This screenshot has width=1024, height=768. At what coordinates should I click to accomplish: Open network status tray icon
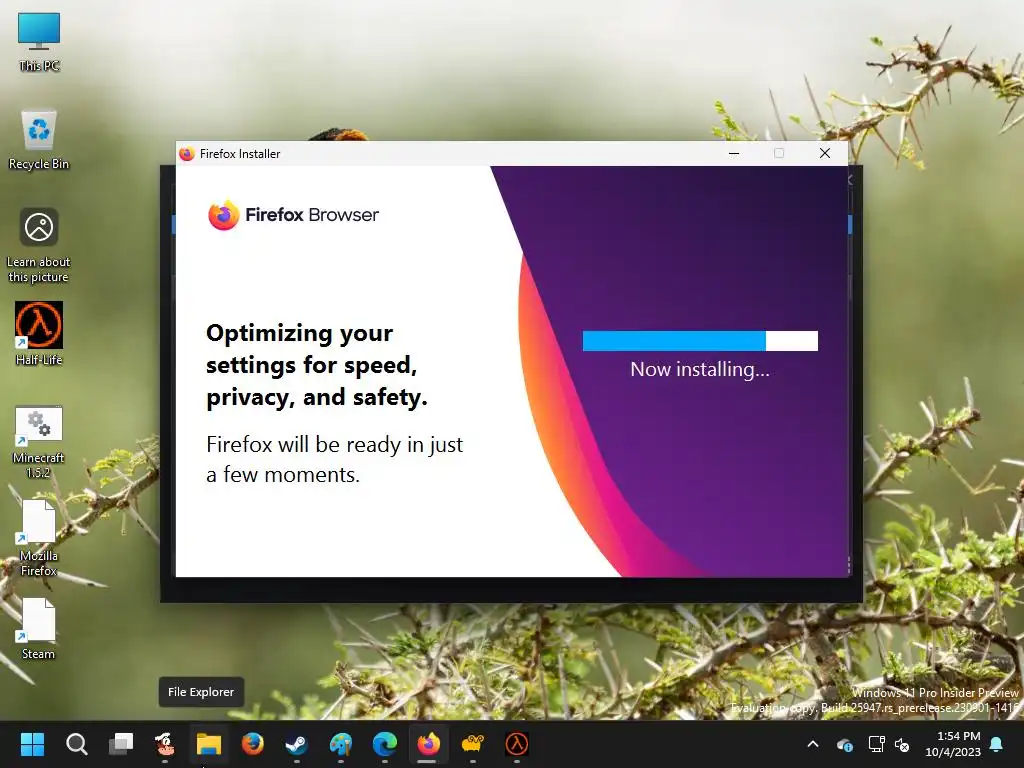(x=876, y=744)
